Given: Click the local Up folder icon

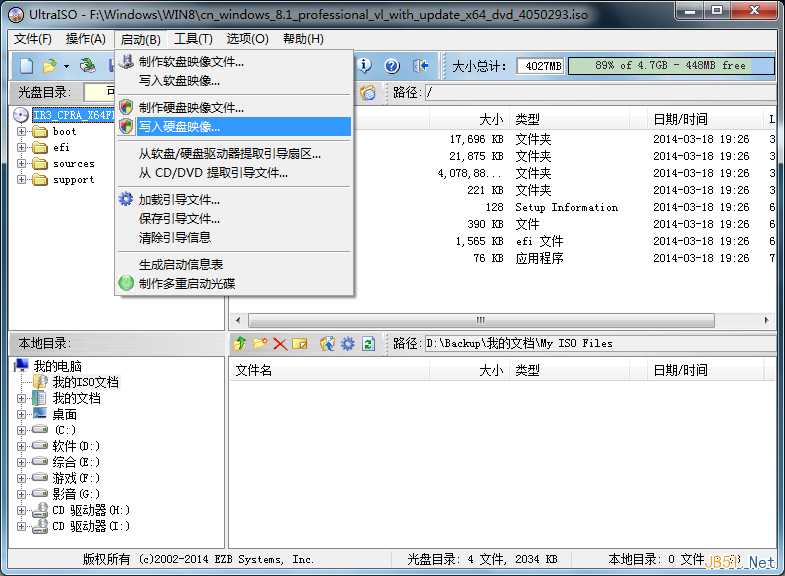Looking at the screenshot, I should pyautogui.click(x=240, y=343).
